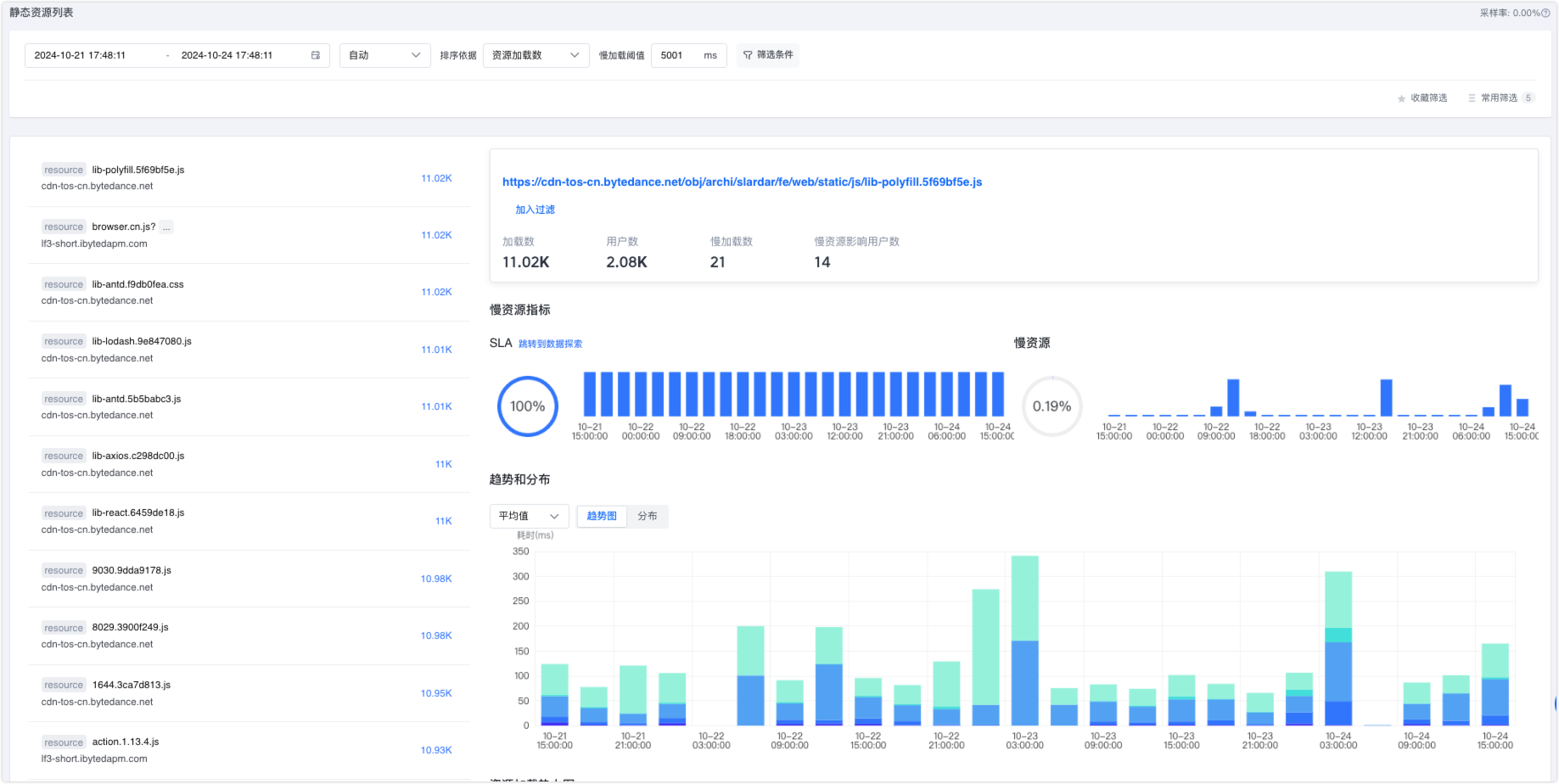Click the 常用筛选 list icon
This screenshot has height=784, width=1559.
coord(1472,98)
